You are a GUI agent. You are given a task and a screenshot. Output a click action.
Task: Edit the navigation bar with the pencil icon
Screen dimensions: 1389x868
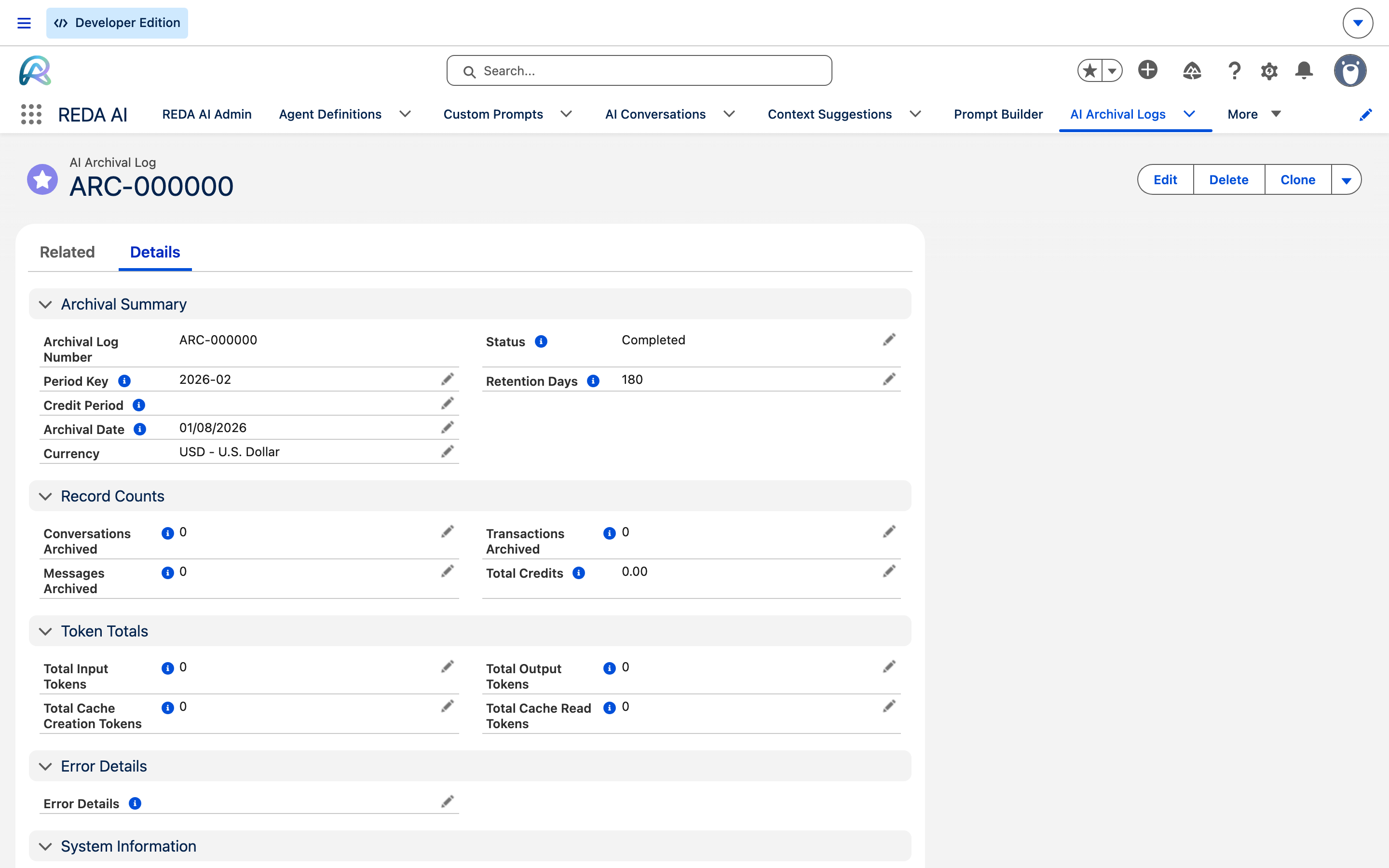point(1365,115)
